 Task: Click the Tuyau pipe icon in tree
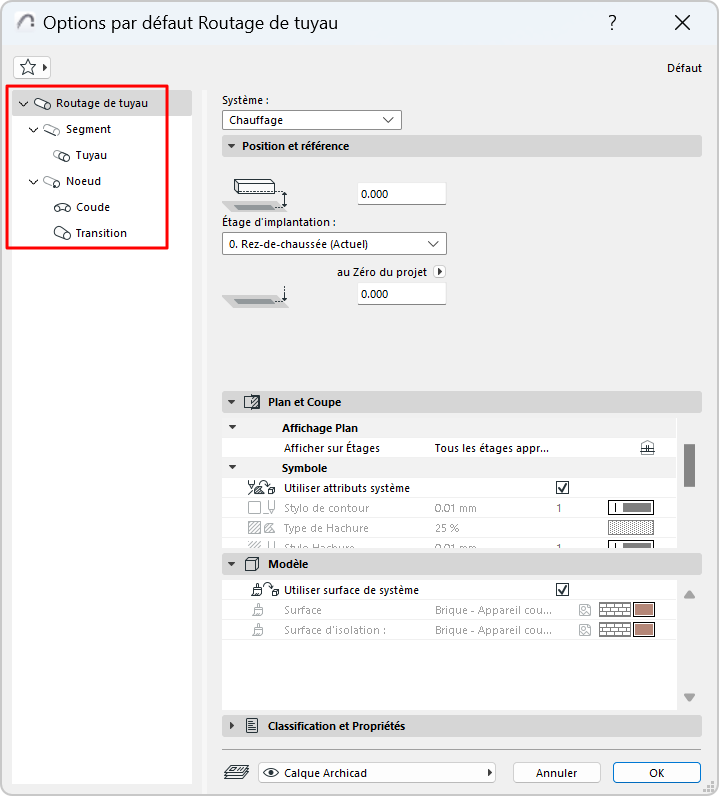pyautogui.click(x=61, y=156)
